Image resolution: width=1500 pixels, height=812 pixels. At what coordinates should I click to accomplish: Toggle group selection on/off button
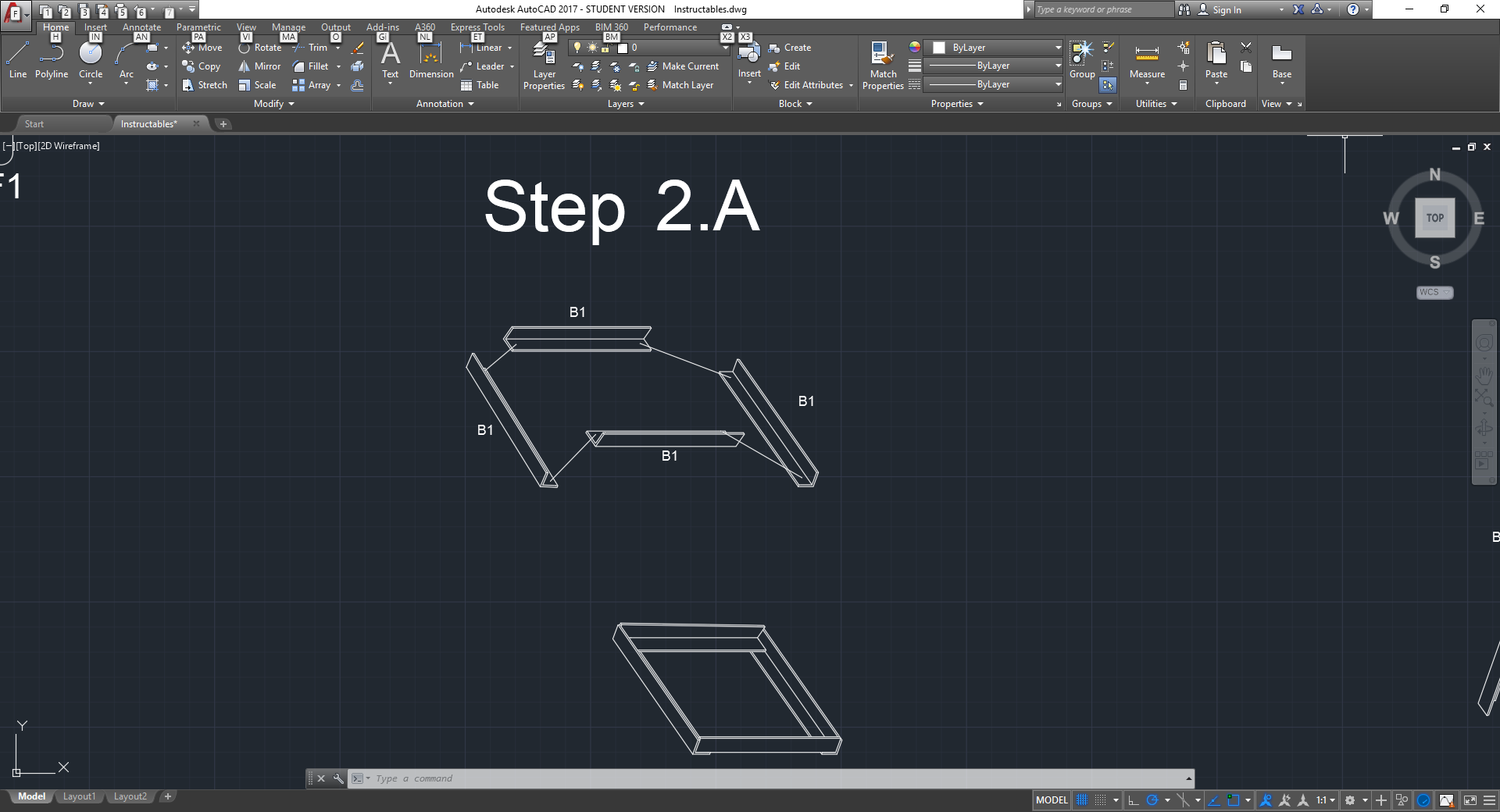[1108, 85]
